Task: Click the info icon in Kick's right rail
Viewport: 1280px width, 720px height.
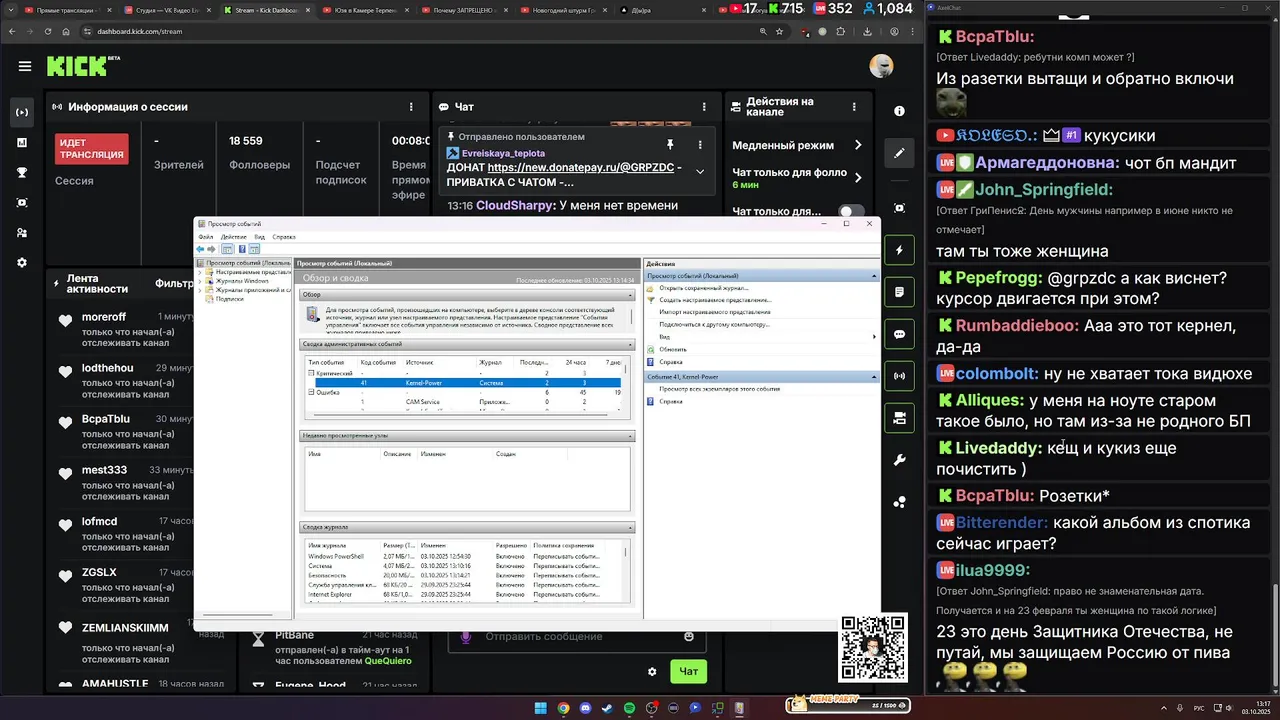Action: (899, 111)
